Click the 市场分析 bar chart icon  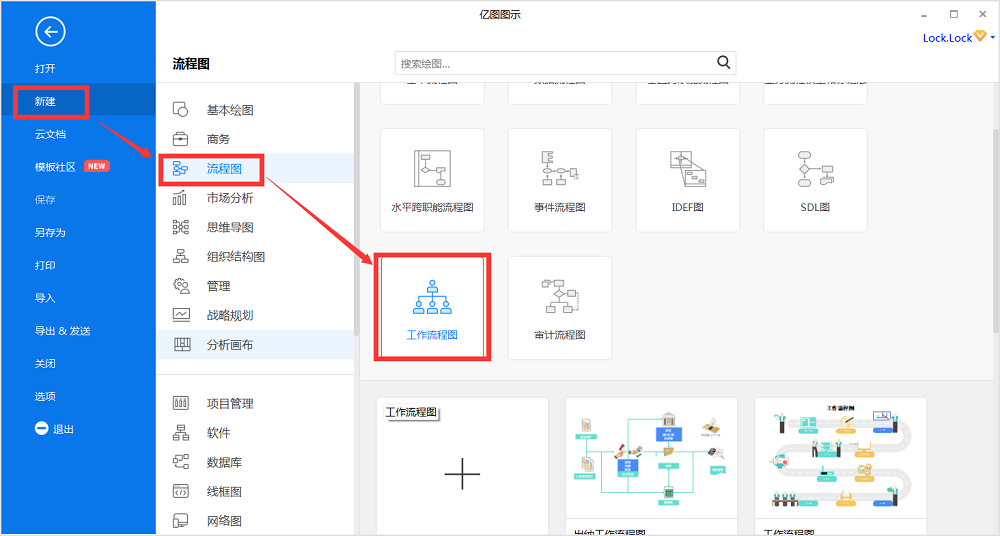pyautogui.click(x=180, y=198)
